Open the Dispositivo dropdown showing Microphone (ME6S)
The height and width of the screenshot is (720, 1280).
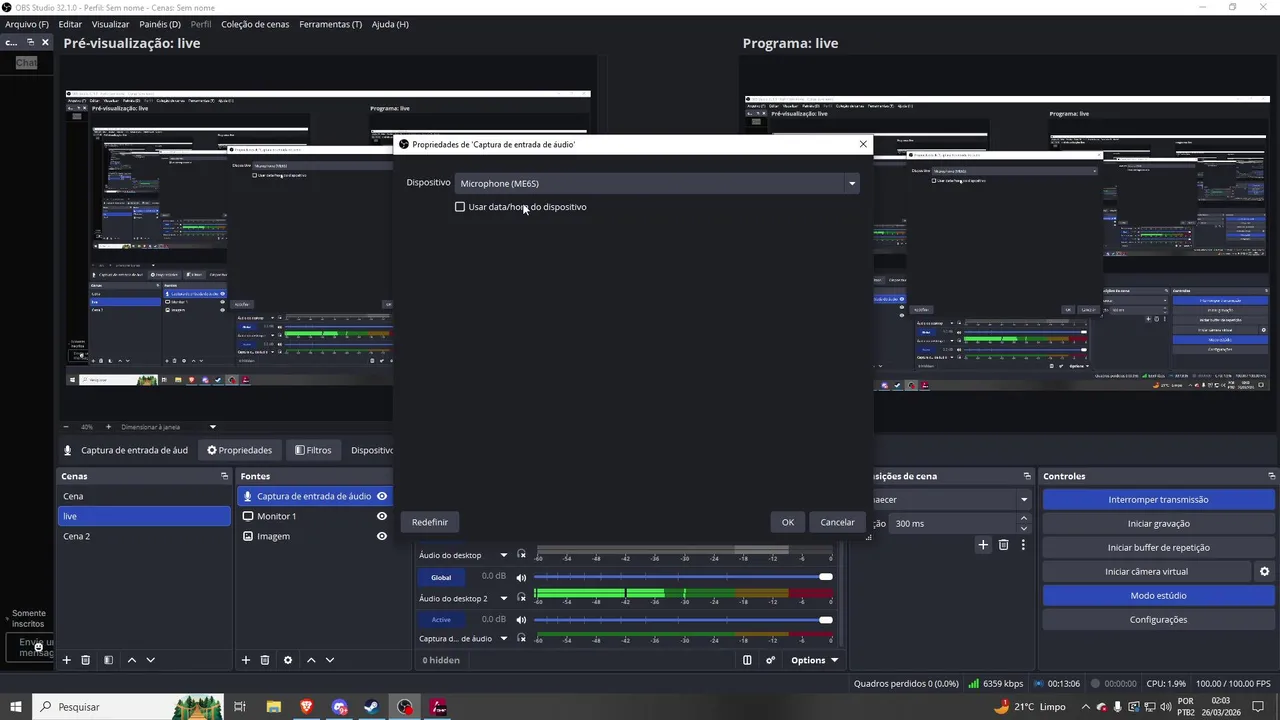pos(657,183)
